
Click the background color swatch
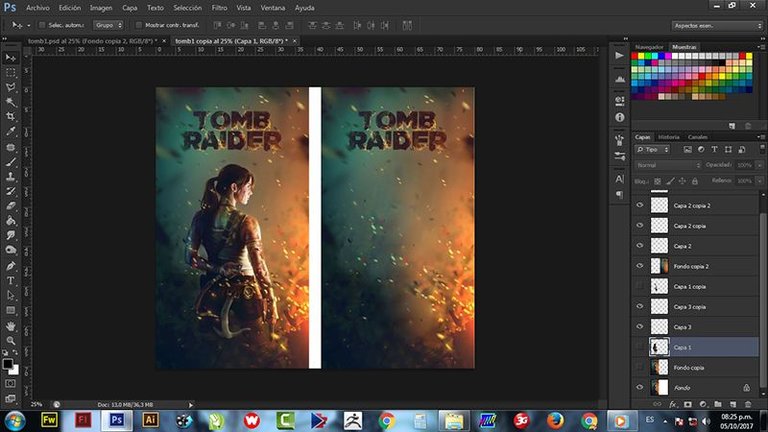coord(15,371)
